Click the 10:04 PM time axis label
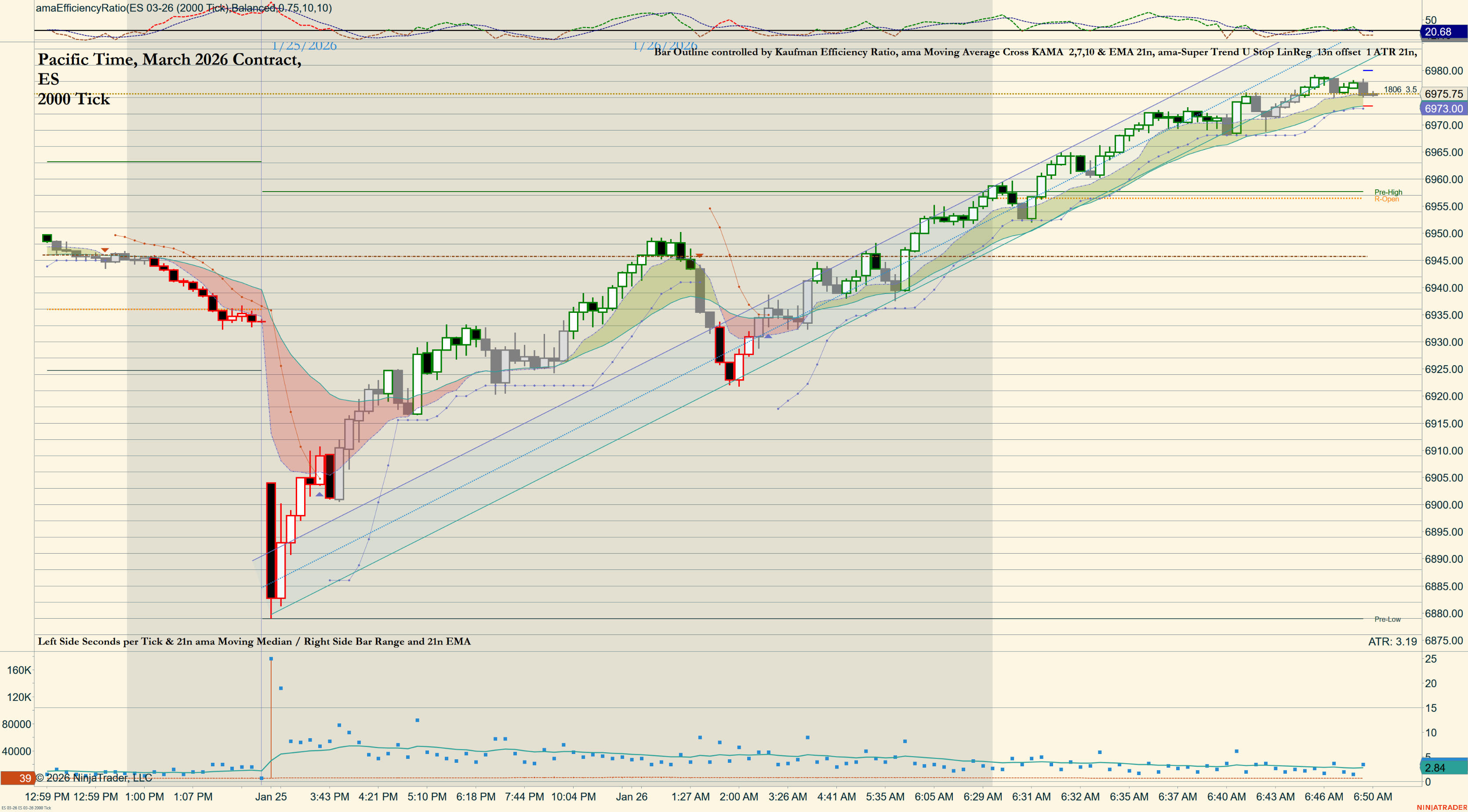This screenshot has width=1468, height=812. 573,797
